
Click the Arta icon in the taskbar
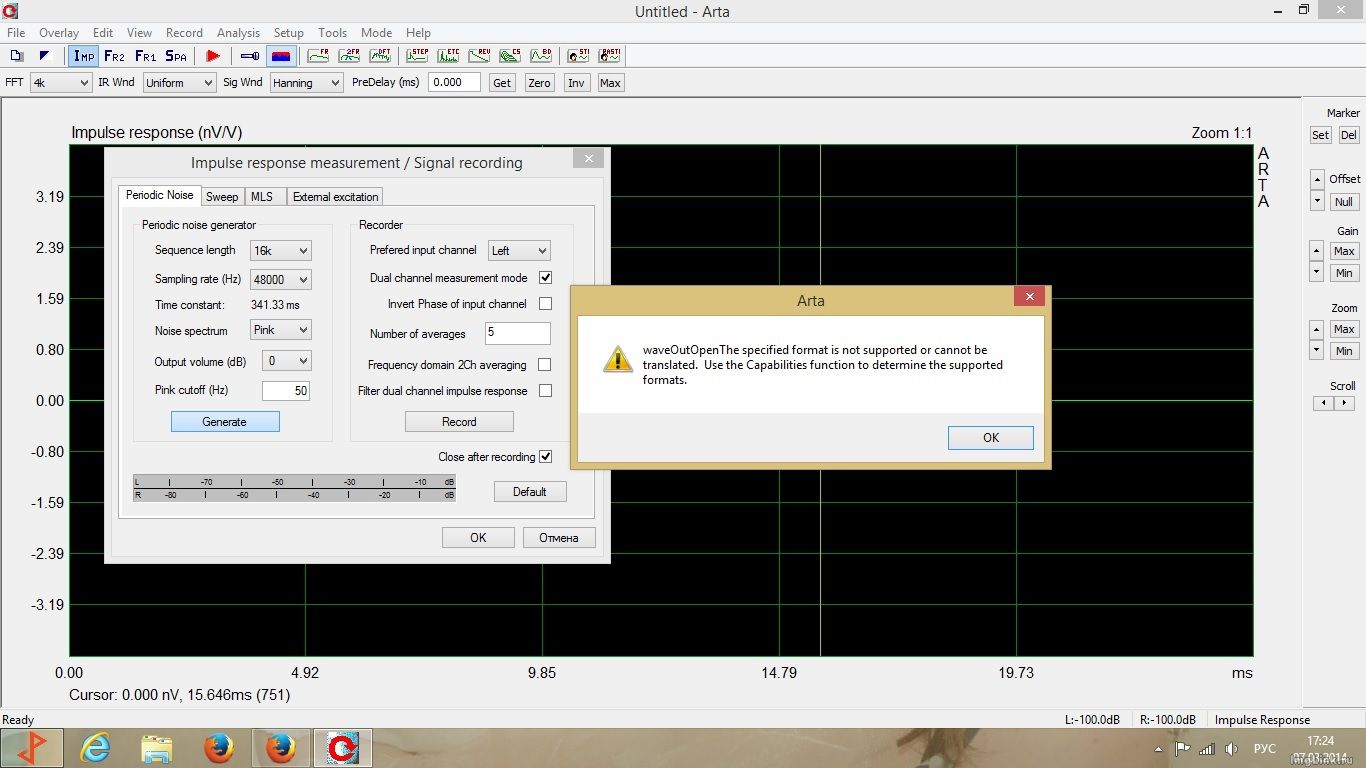click(343, 748)
